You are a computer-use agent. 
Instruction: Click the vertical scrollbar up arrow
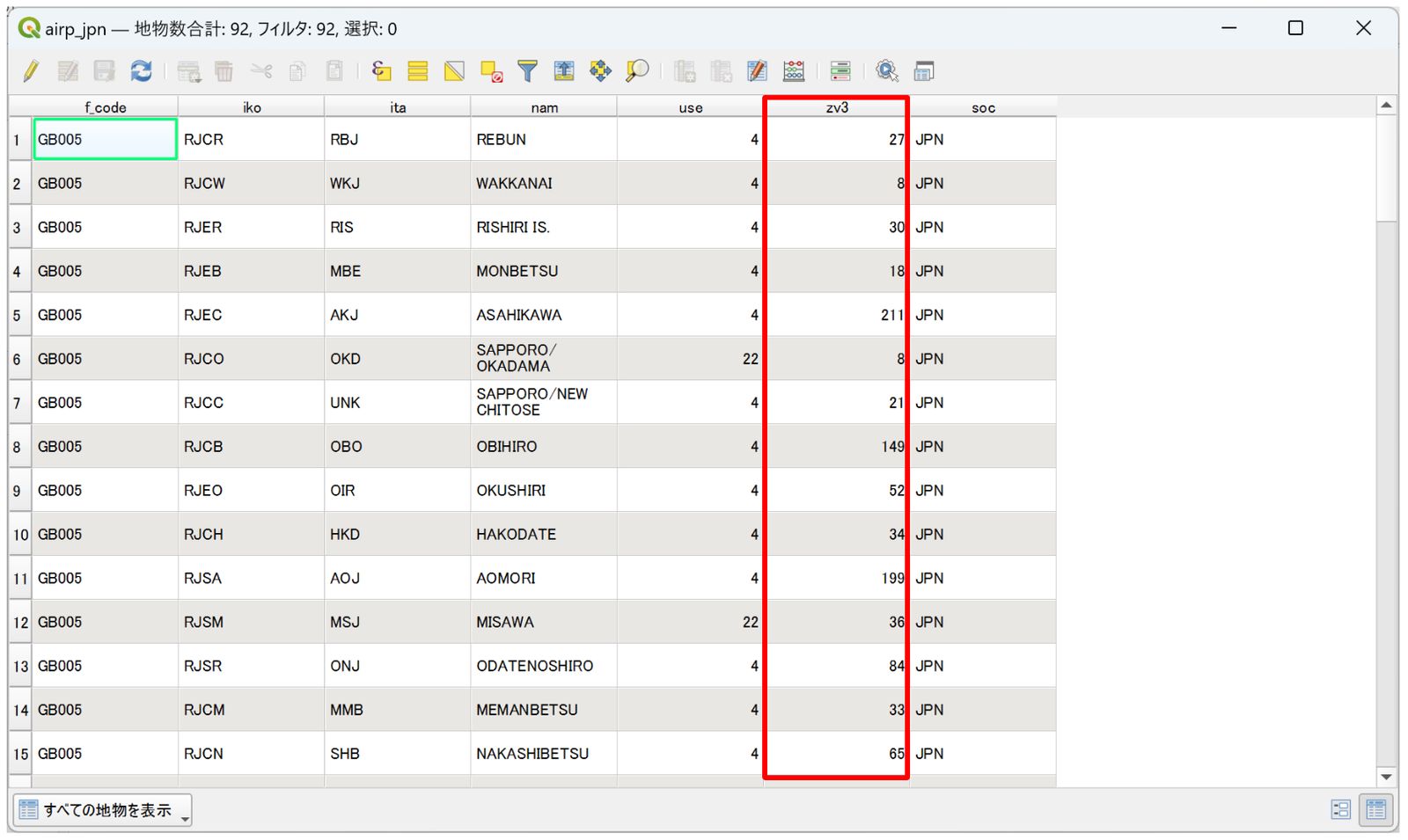pyautogui.click(x=1387, y=106)
